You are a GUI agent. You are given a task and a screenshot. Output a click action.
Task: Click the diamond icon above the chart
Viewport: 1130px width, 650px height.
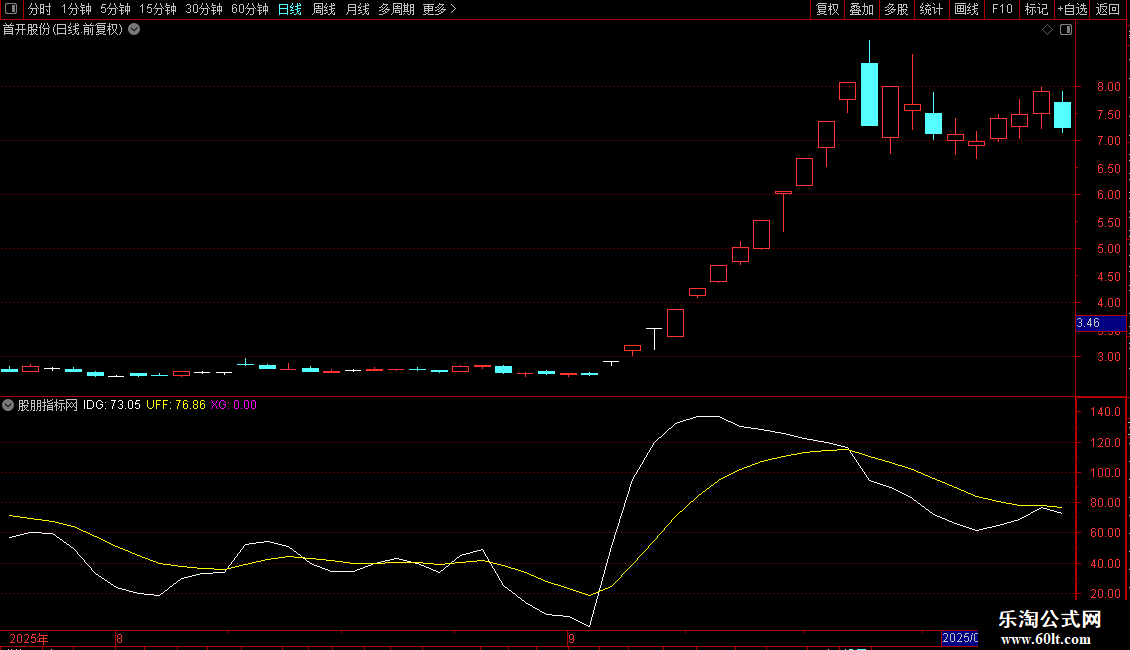coord(1047,30)
